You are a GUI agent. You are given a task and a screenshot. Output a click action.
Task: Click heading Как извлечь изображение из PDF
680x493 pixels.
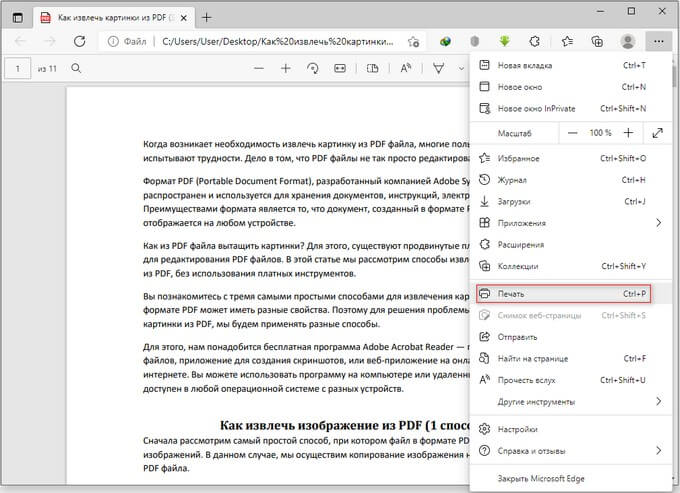(344, 425)
